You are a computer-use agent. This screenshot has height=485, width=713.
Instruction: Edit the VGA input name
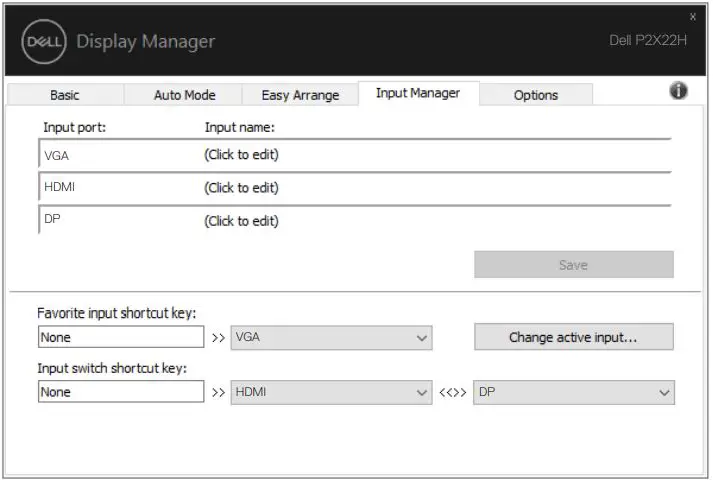pyautogui.click(x=241, y=155)
